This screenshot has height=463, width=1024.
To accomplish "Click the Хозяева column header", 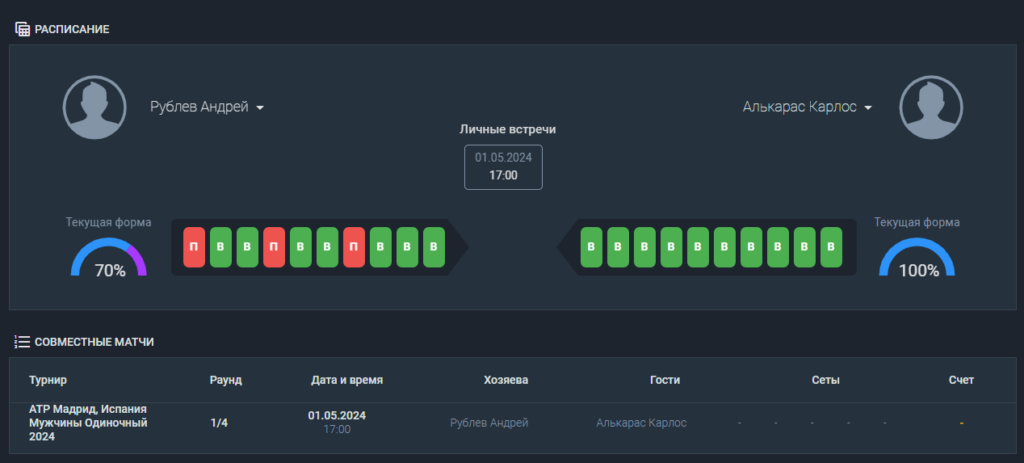I will [x=506, y=380].
